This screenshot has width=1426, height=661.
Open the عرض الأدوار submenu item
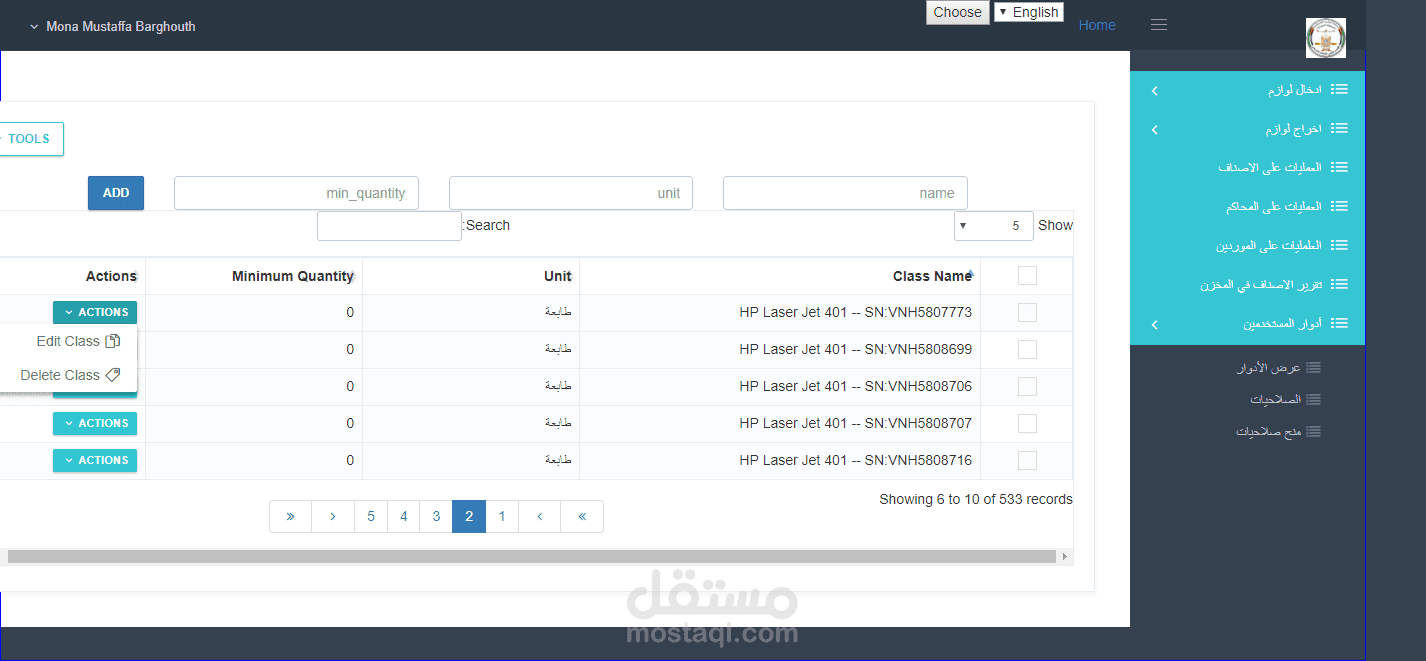coord(1278,367)
